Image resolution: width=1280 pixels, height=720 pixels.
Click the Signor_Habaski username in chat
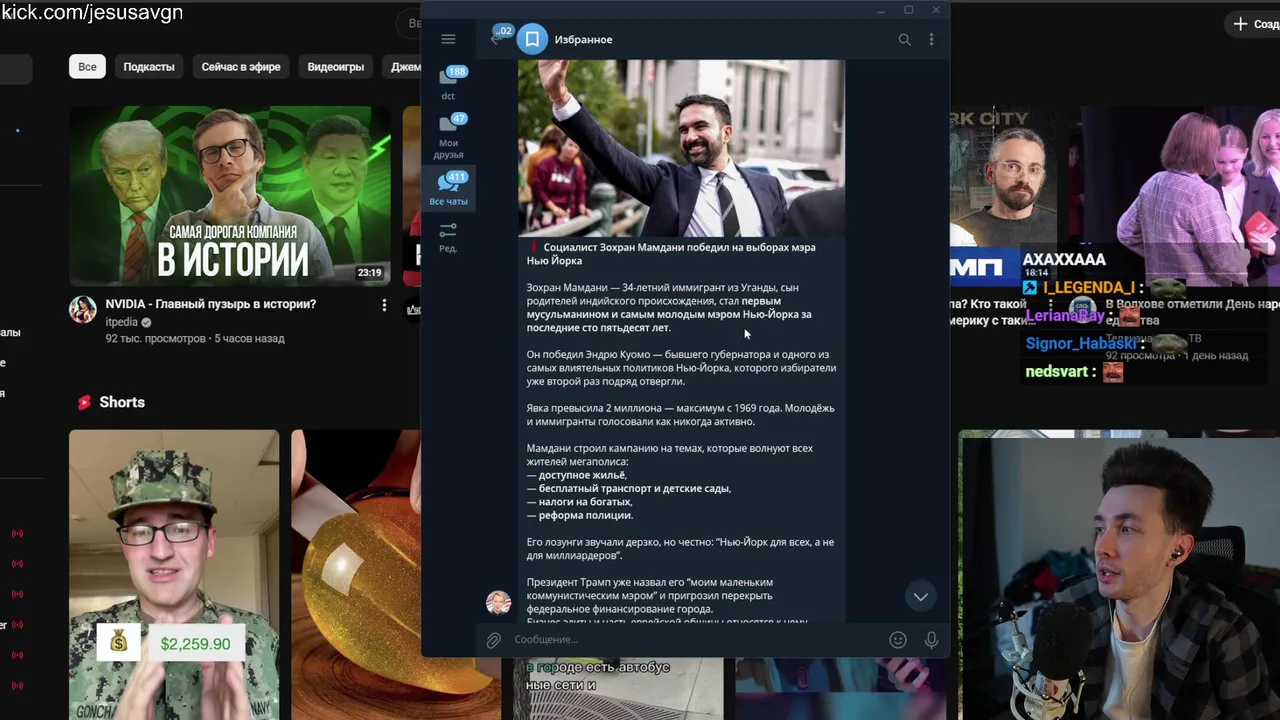click(1081, 343)
